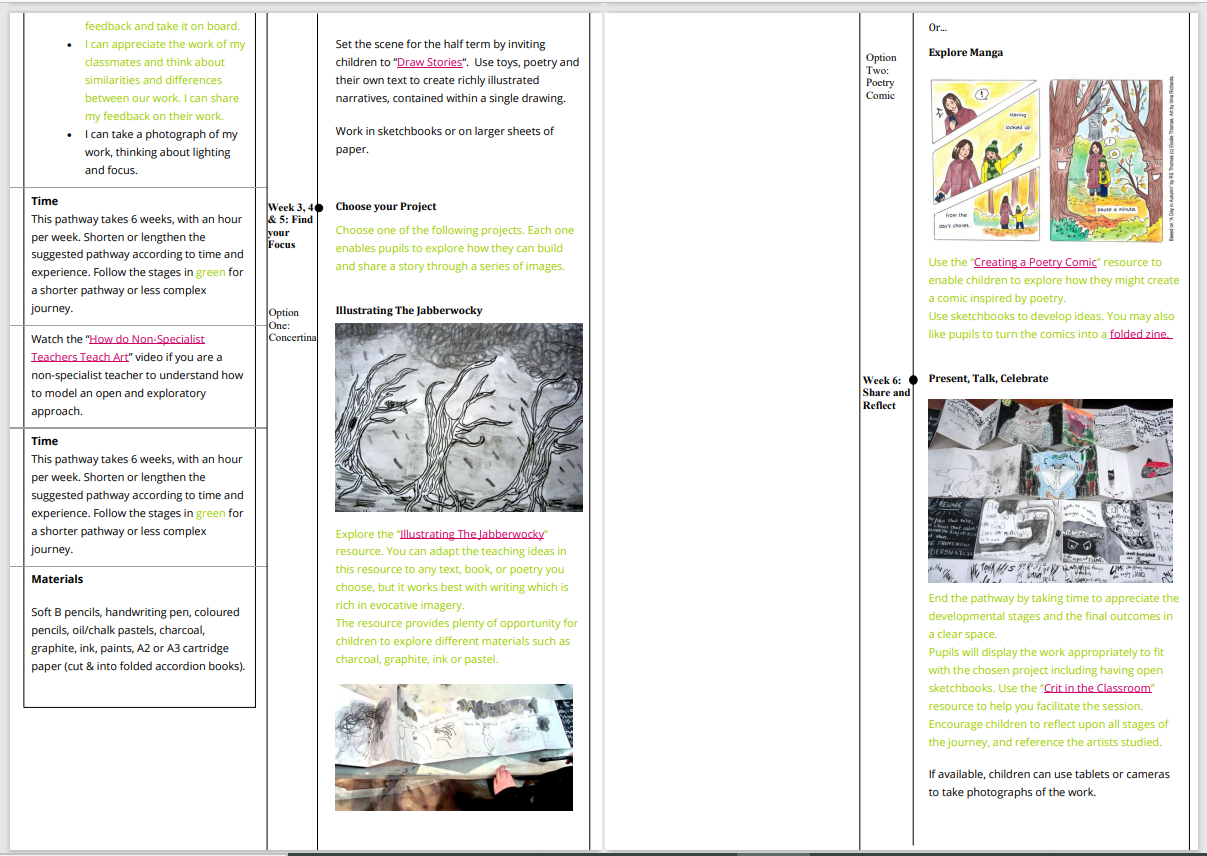Click the "Materials" section heading
Viewport: 1207px width, 856px height.
click(57, 579)
